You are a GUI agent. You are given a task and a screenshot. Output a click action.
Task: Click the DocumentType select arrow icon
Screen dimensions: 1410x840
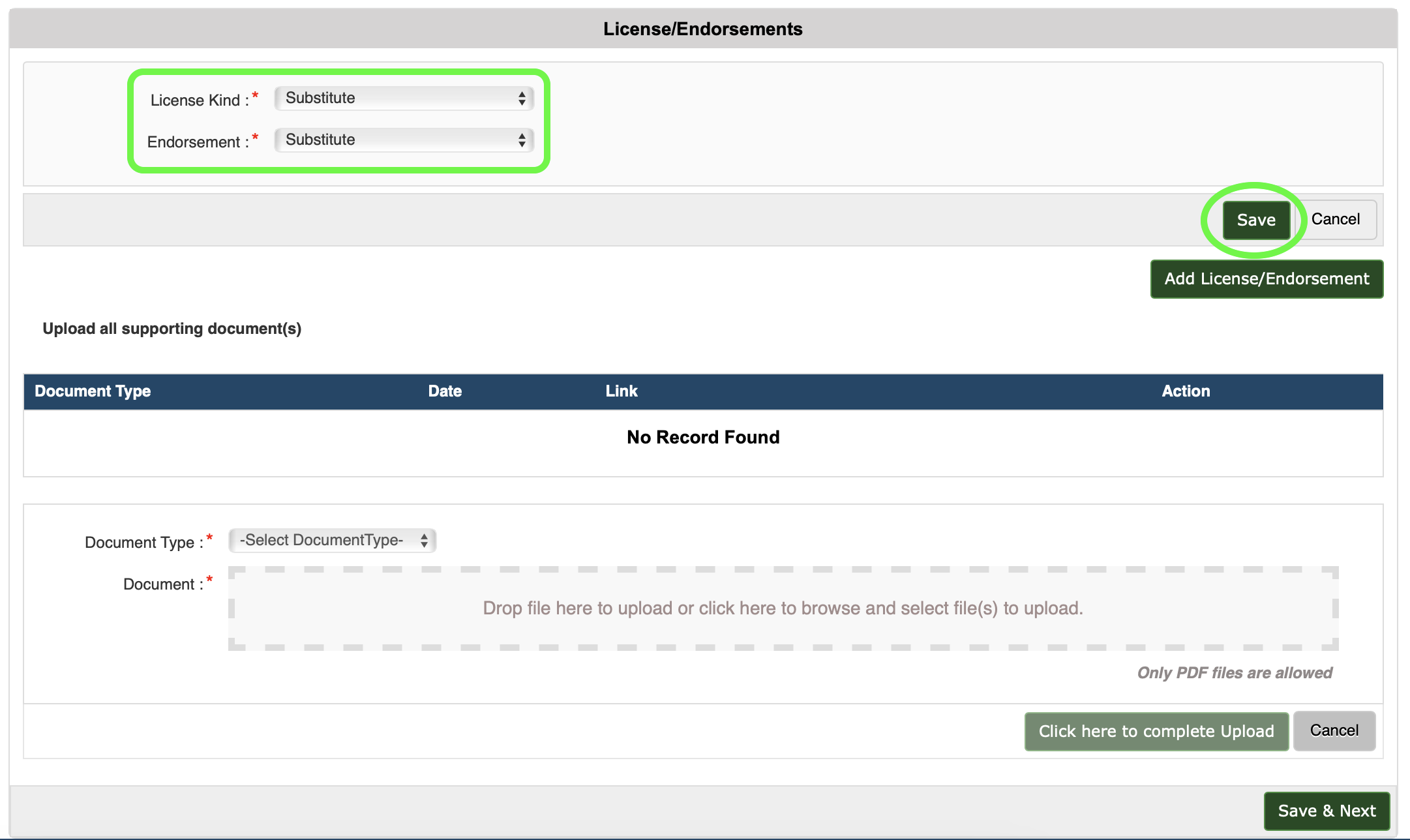point(424,541)
